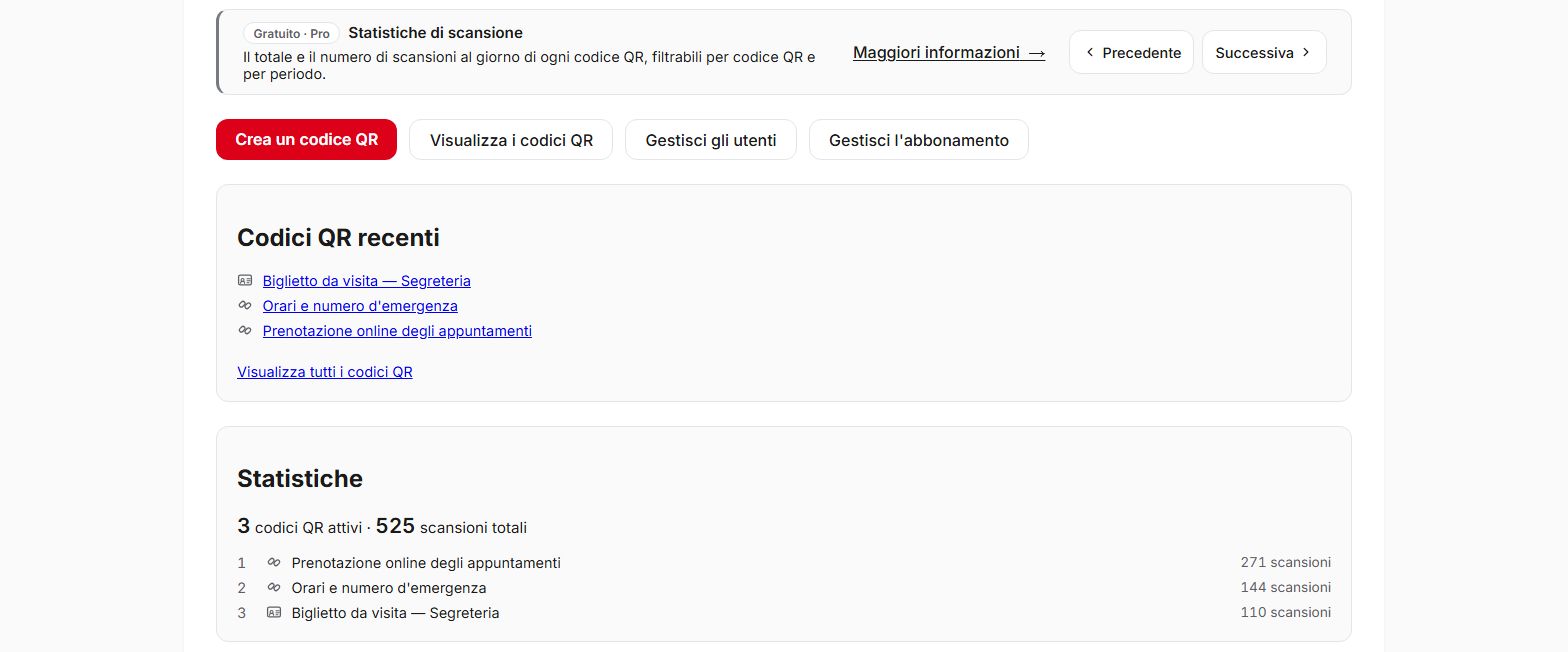The image size is (1568, 652).
Task: Go to Successiva tip
Action: [1264, 52]
